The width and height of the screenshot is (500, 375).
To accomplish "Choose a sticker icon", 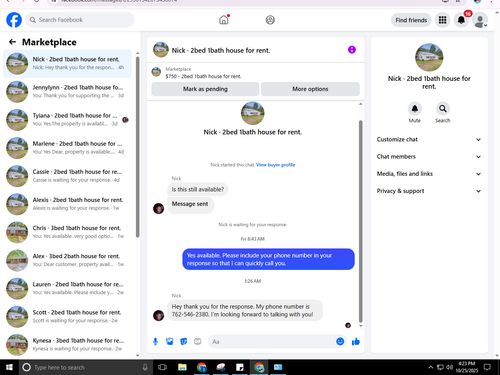I will coord(184,341).
